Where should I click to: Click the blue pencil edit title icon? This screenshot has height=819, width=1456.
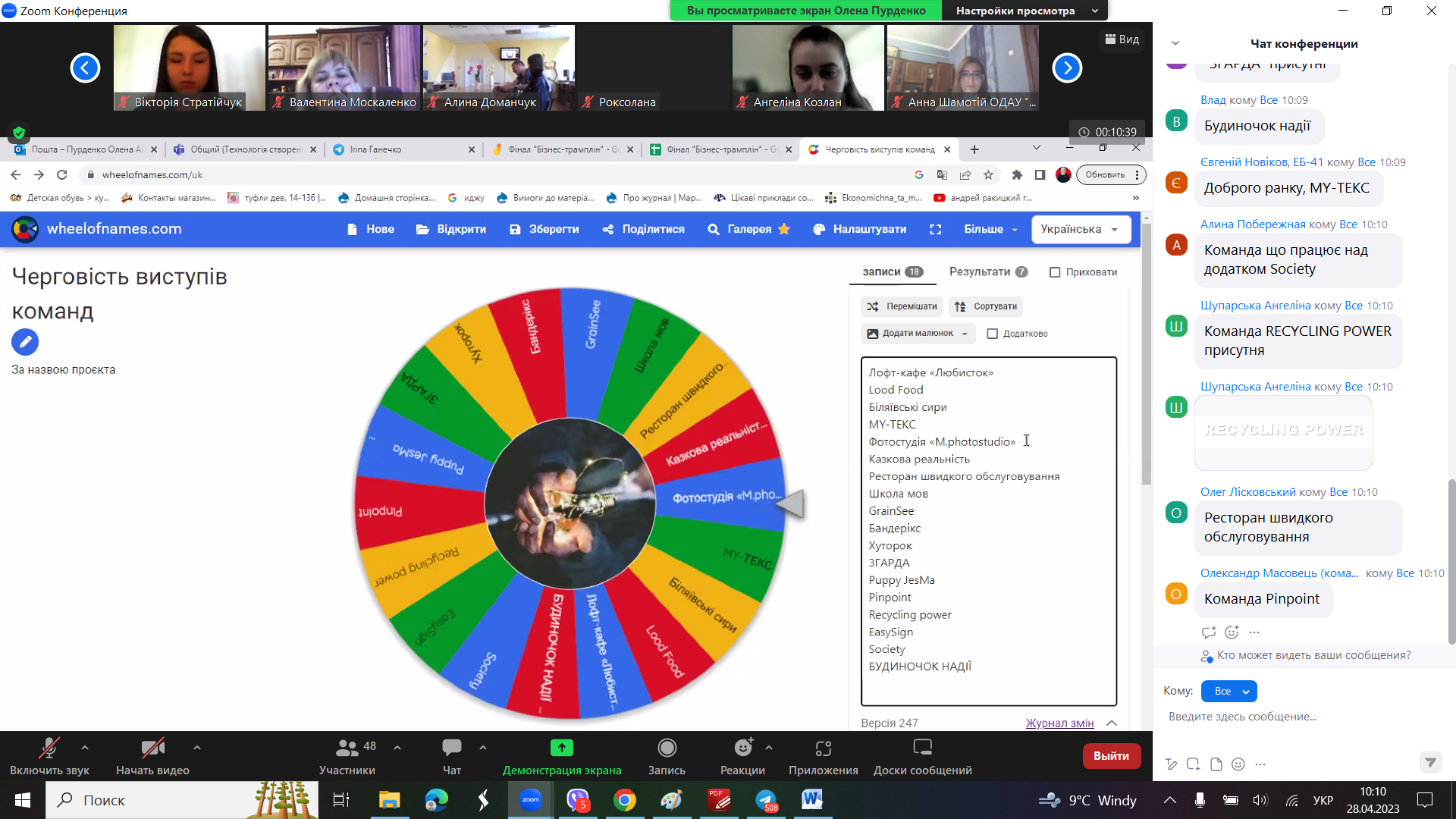25,342
